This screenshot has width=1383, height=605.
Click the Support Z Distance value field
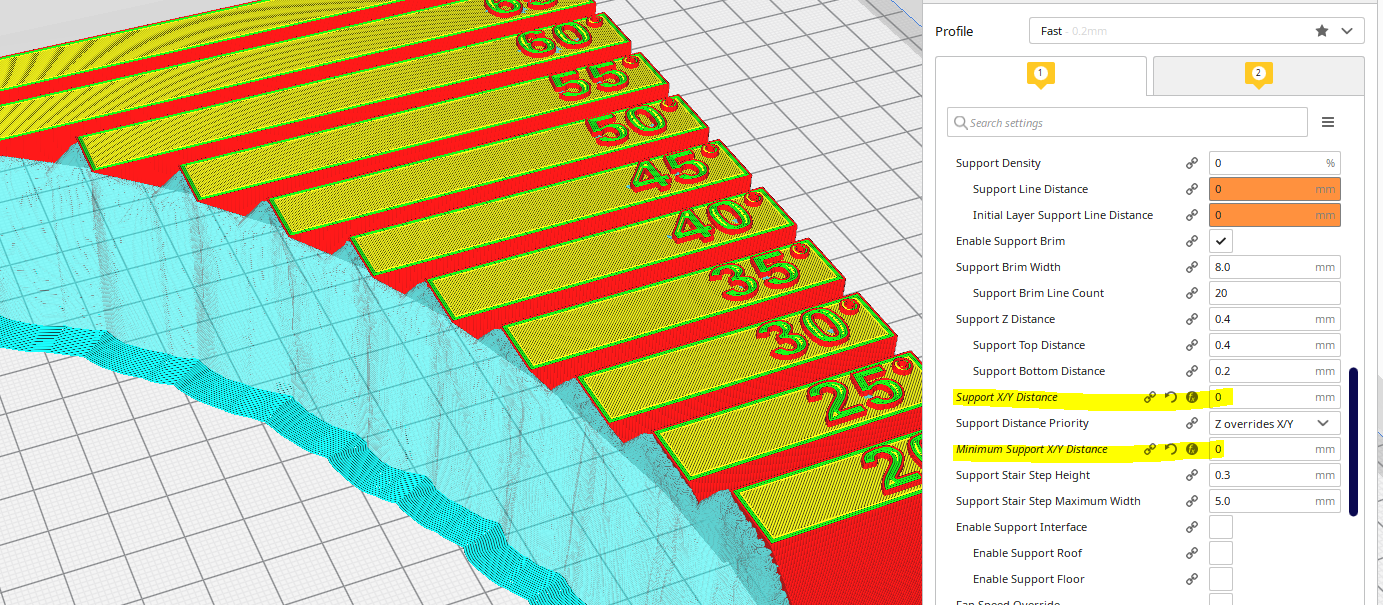tap(1275, 319)
